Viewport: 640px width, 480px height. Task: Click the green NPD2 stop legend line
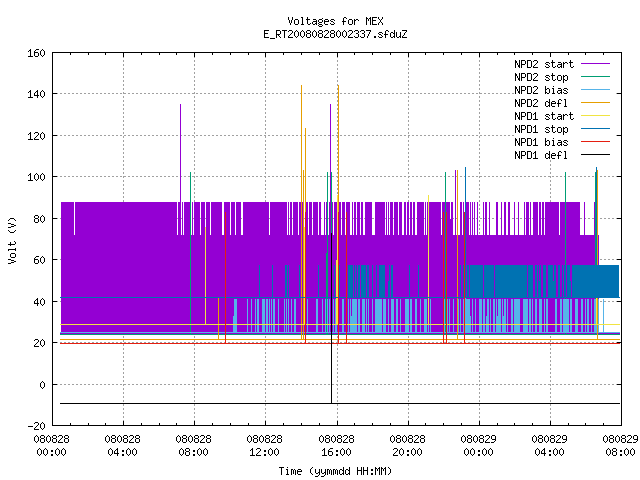pyautogui.click(x=595, y=77)
